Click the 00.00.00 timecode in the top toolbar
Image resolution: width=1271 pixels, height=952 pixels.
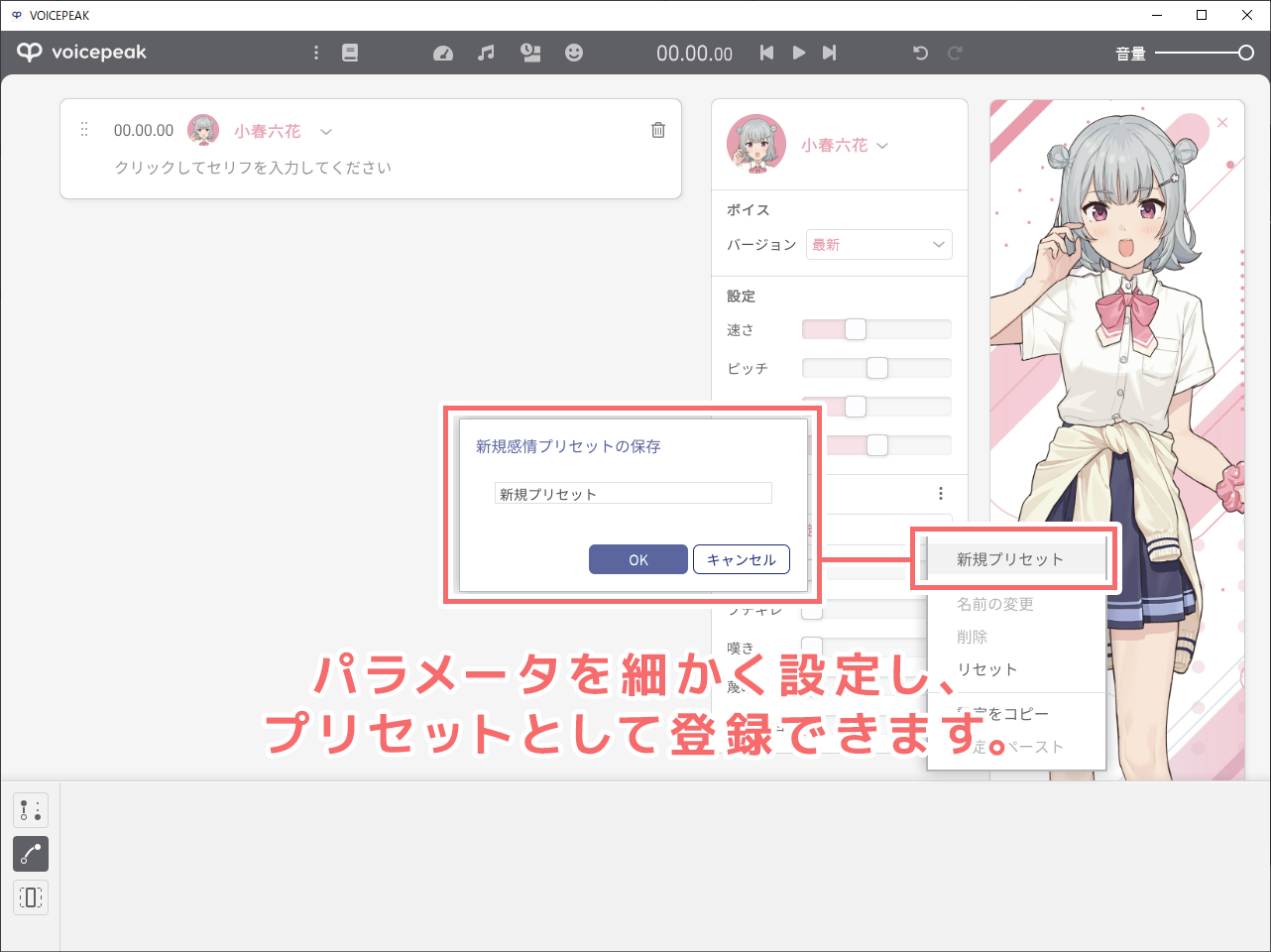[x=695, y=54]
